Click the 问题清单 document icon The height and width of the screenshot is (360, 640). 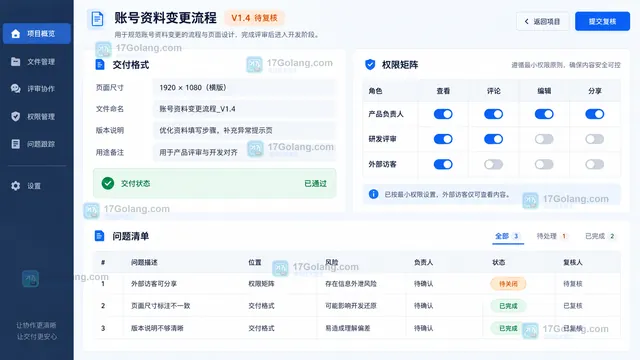click(99, 236)
